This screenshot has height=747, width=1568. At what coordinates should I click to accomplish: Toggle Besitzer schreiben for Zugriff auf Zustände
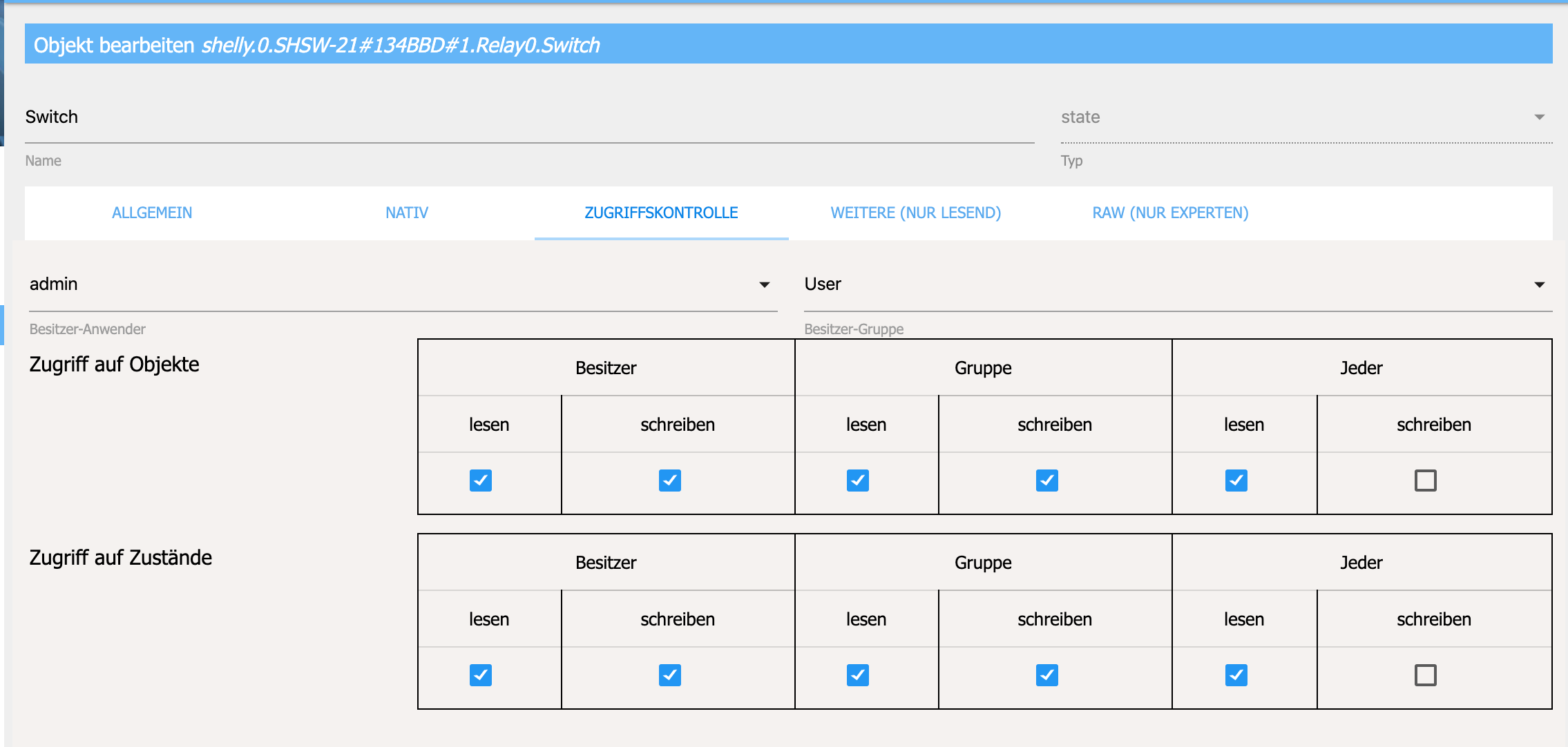pyautogui.click(x=669, y=675)
